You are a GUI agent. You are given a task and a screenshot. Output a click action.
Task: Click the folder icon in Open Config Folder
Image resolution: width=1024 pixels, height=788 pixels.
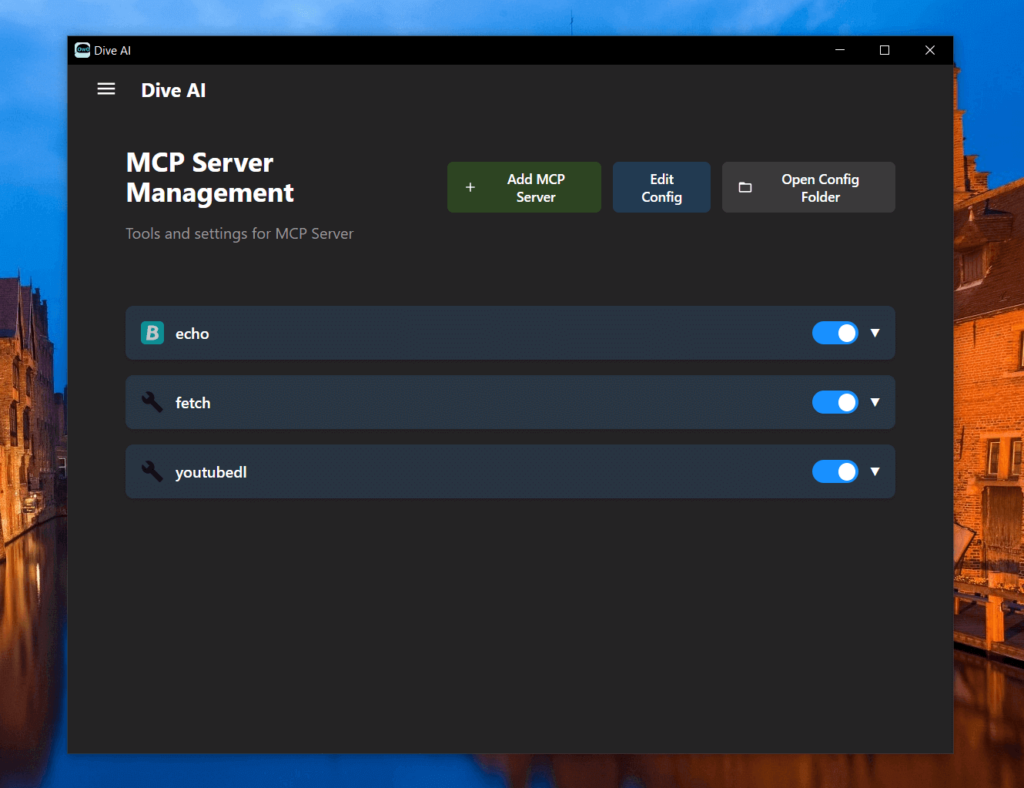point(745,187)
